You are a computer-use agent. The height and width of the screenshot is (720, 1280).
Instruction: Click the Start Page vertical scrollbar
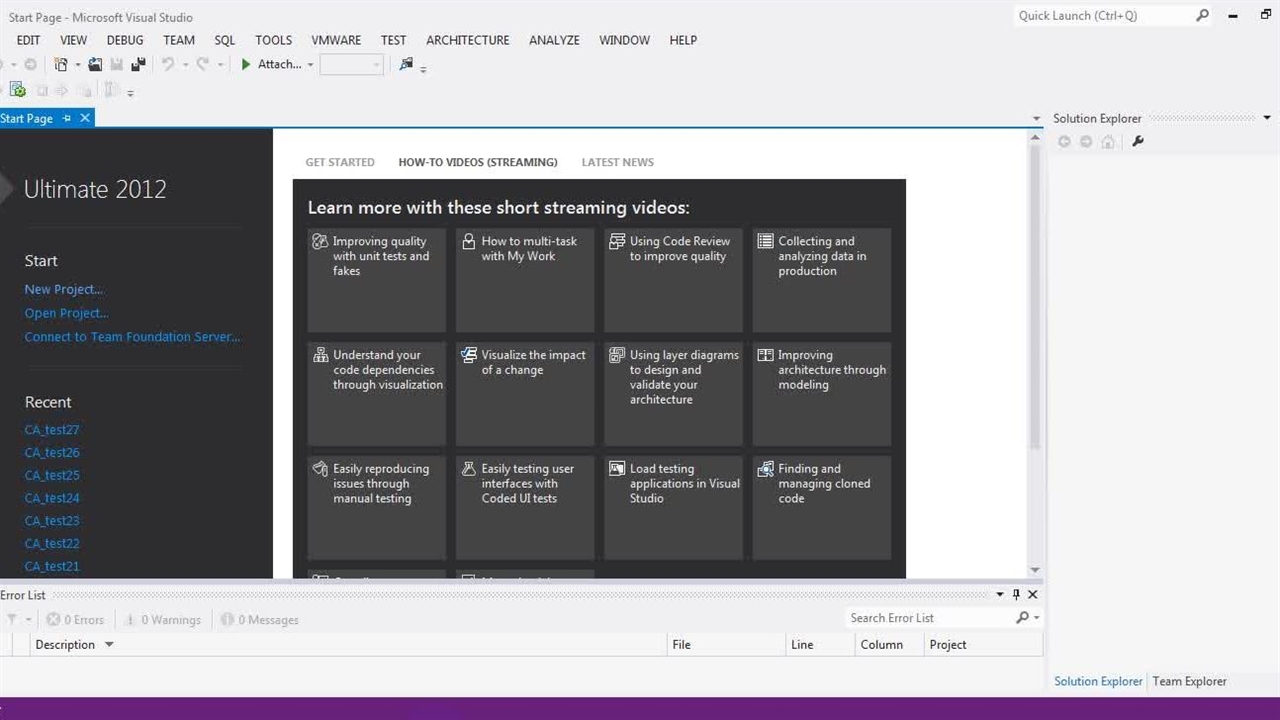coord(1035,300)
